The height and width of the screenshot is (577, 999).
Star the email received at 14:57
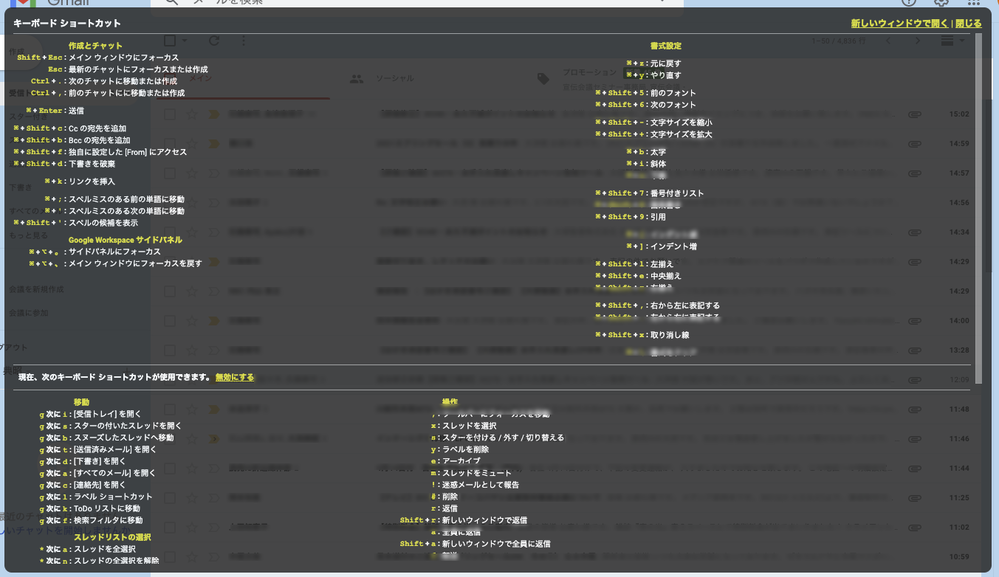click(x=192, y=173)
